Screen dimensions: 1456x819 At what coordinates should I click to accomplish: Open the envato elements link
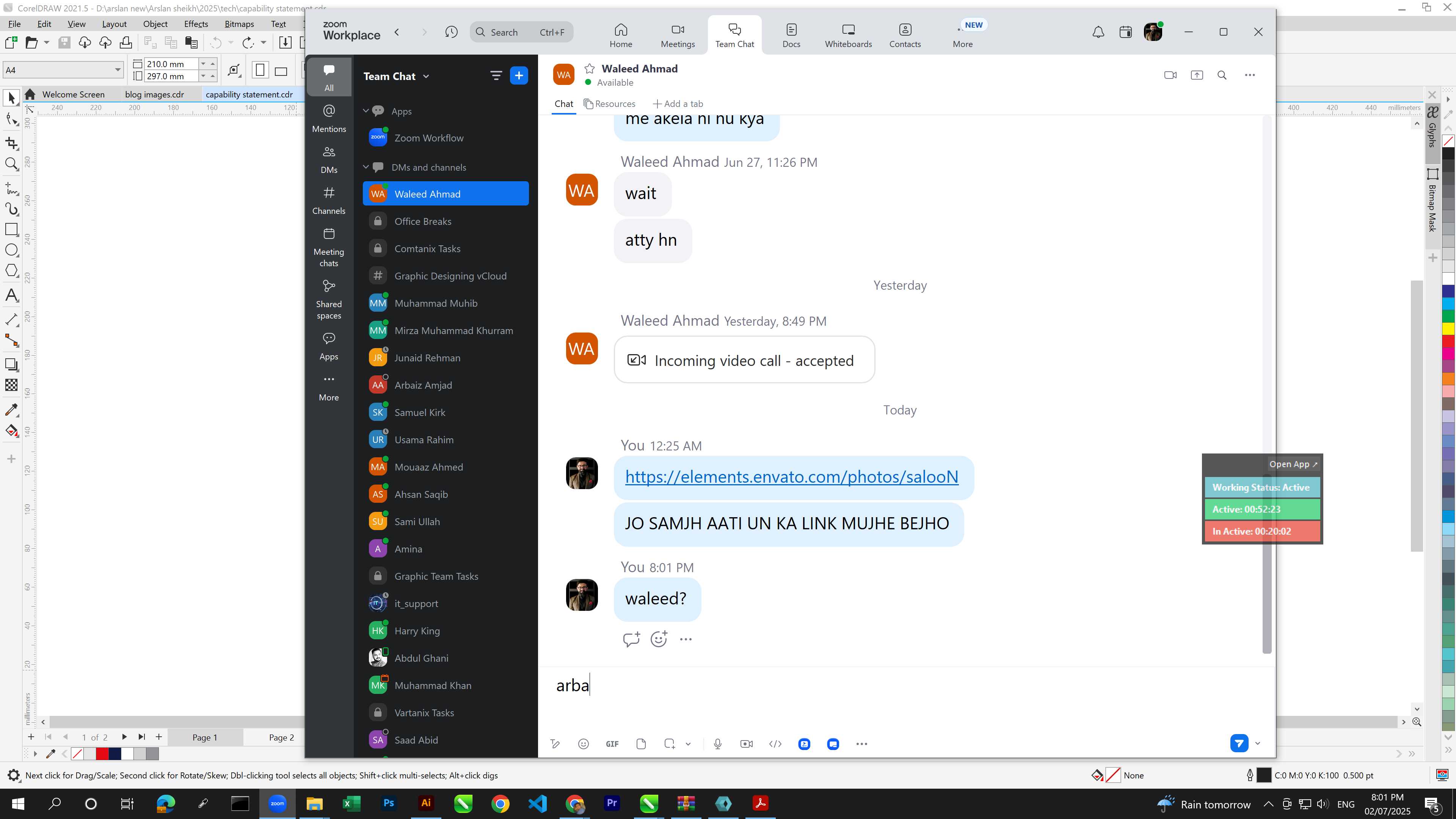click(791, 477)
